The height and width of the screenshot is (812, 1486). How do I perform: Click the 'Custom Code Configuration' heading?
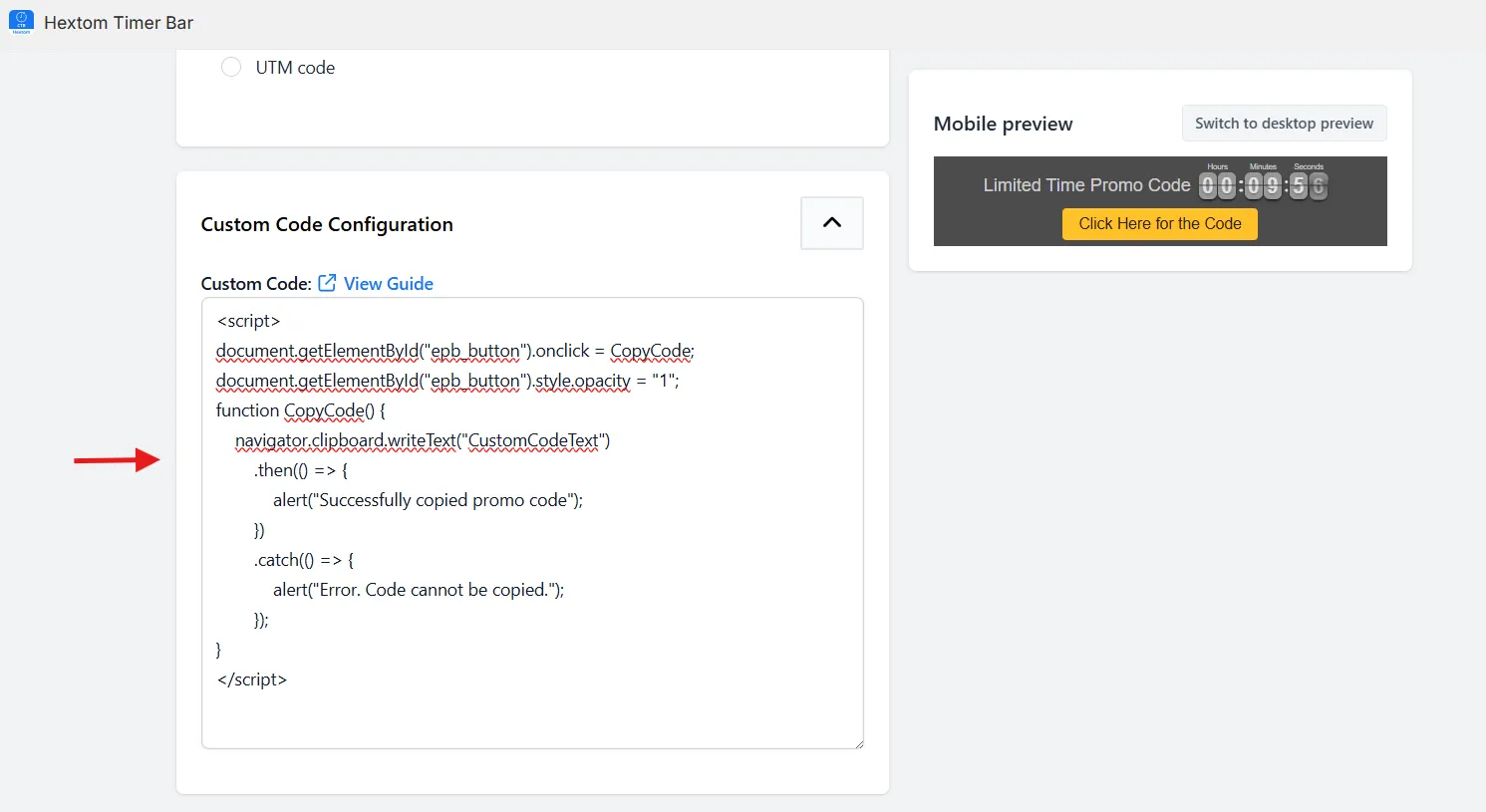[327, 224]
